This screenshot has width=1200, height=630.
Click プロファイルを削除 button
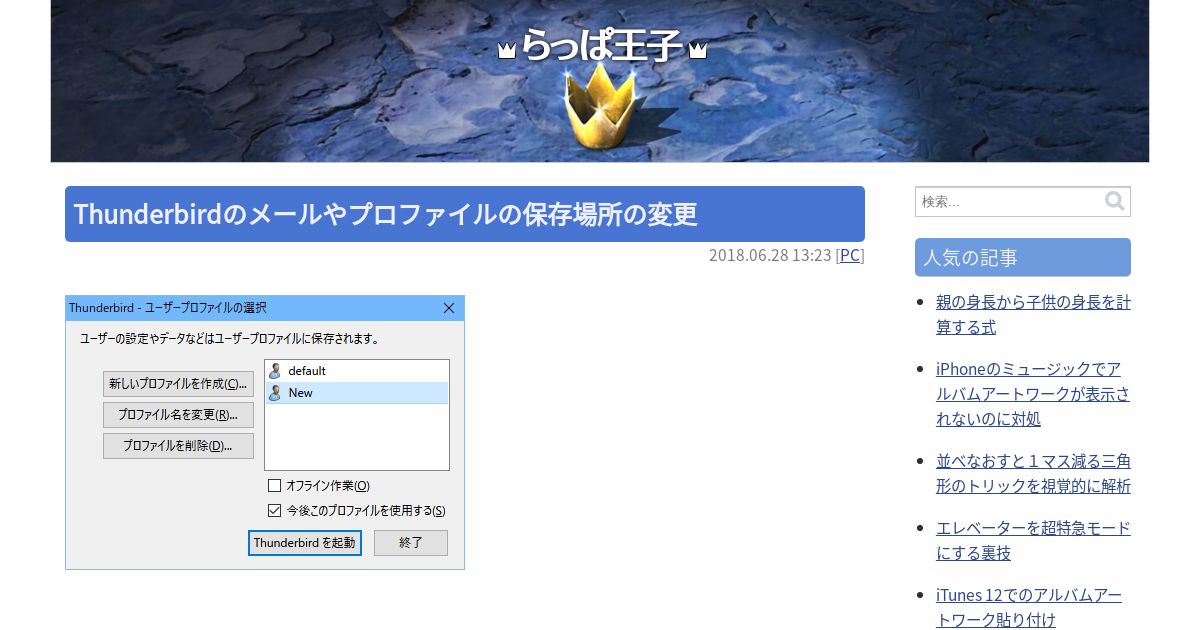178,446
